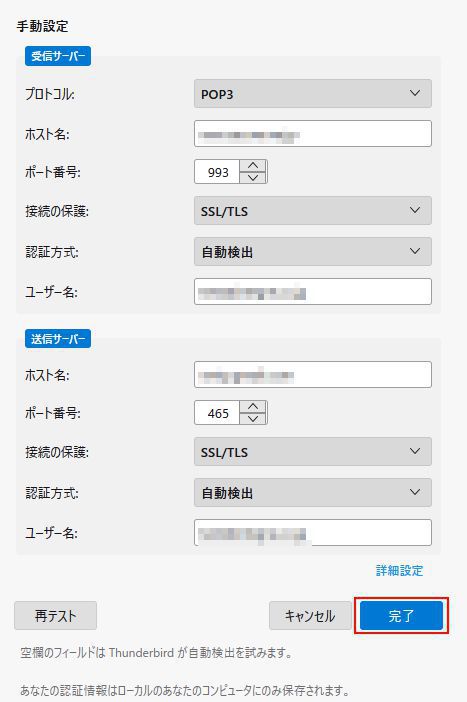Decrease the outgoing port number 465
Screen dimensions: 467x702
[253, 419]
